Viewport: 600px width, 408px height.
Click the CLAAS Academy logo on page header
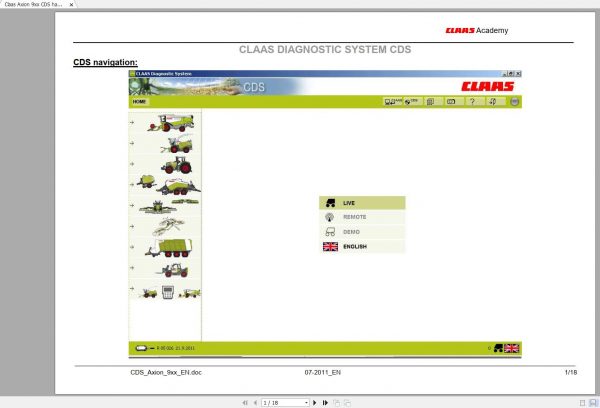click(x=477, y=30)
